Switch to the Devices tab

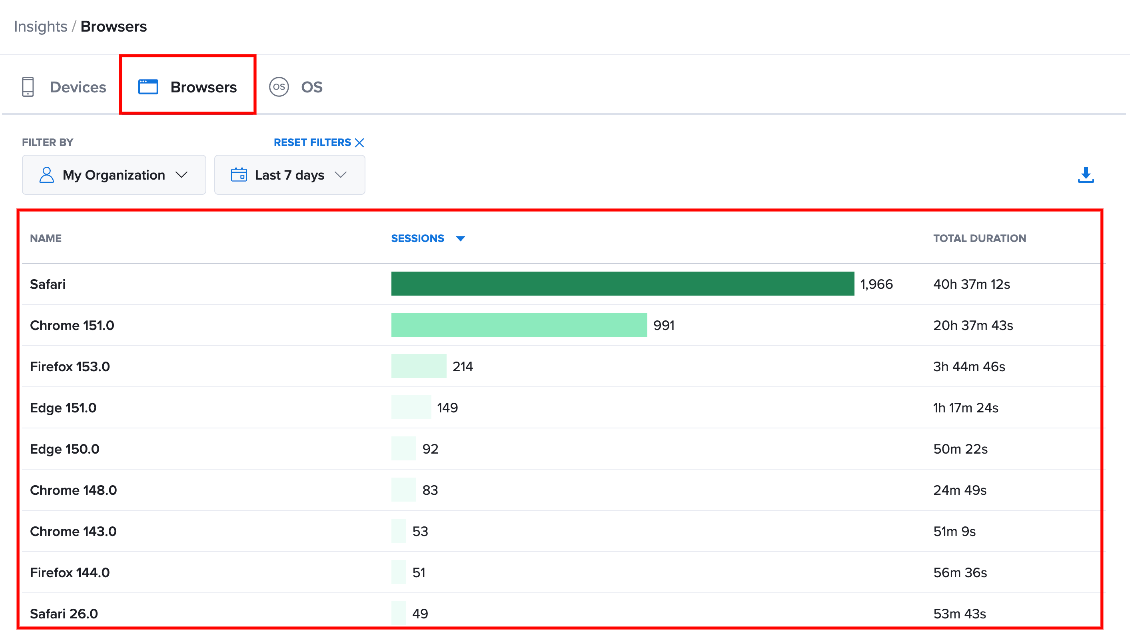(63, 87)
